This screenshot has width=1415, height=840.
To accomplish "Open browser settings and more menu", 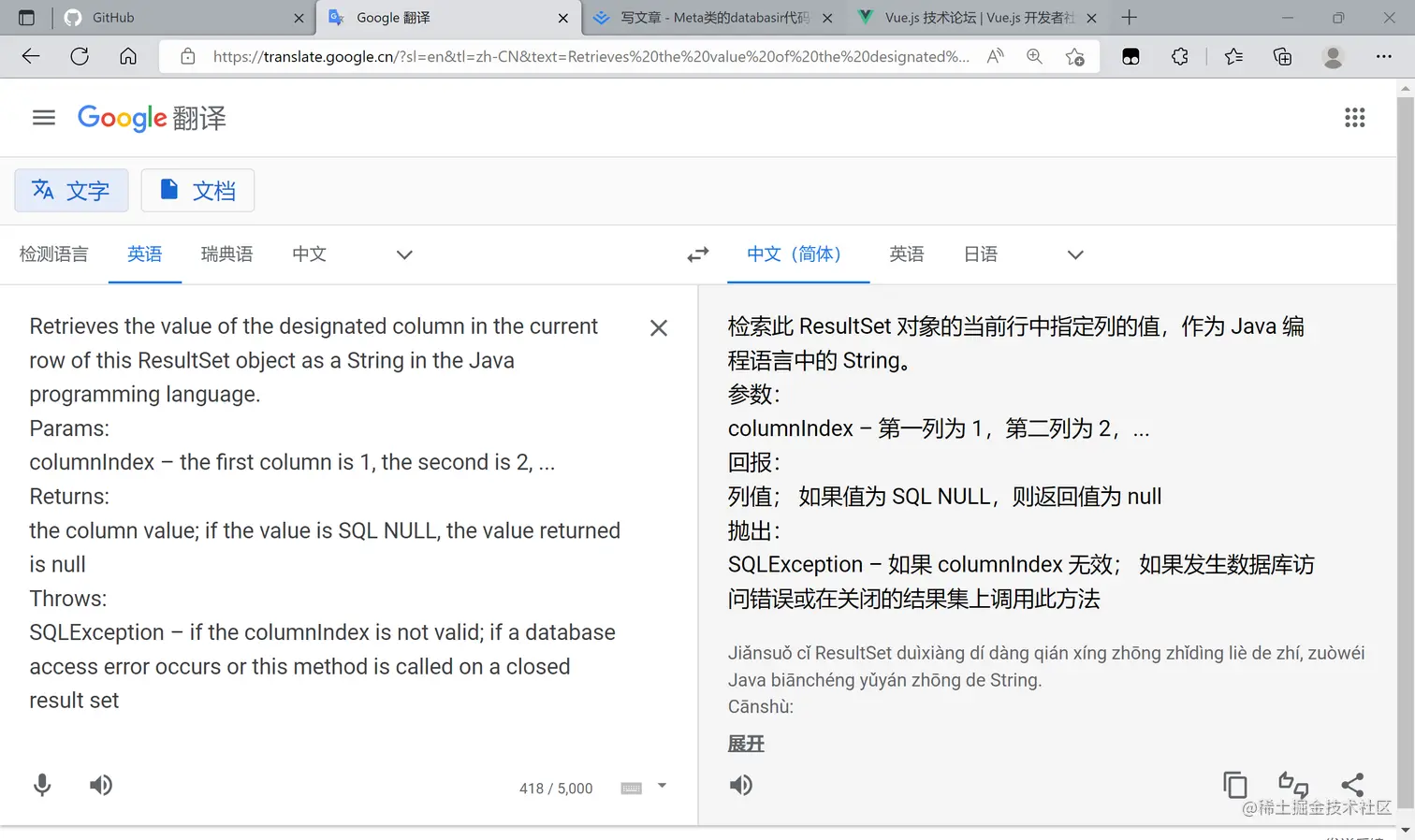I will click(1383, 56).
